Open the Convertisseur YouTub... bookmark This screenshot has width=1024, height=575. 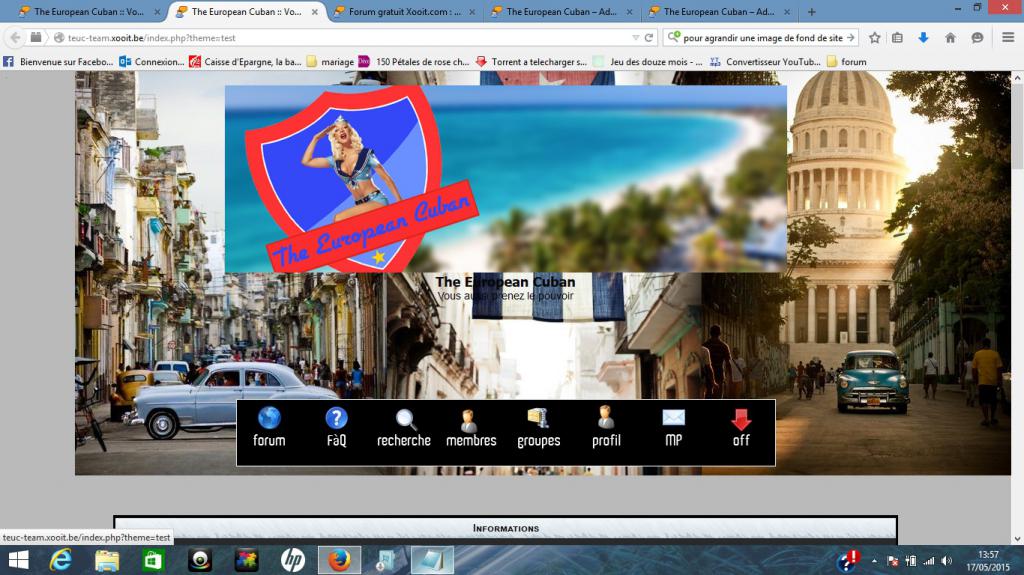tap(765, 62)
